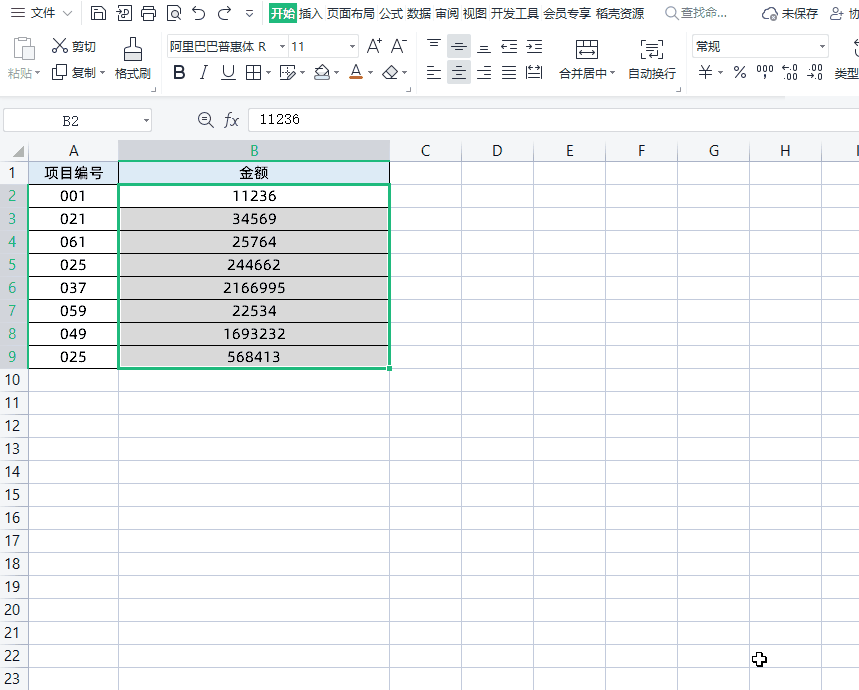This screenshot has height=690, width=859.
Task: Undo the last action
Action: tap(199, 13)
